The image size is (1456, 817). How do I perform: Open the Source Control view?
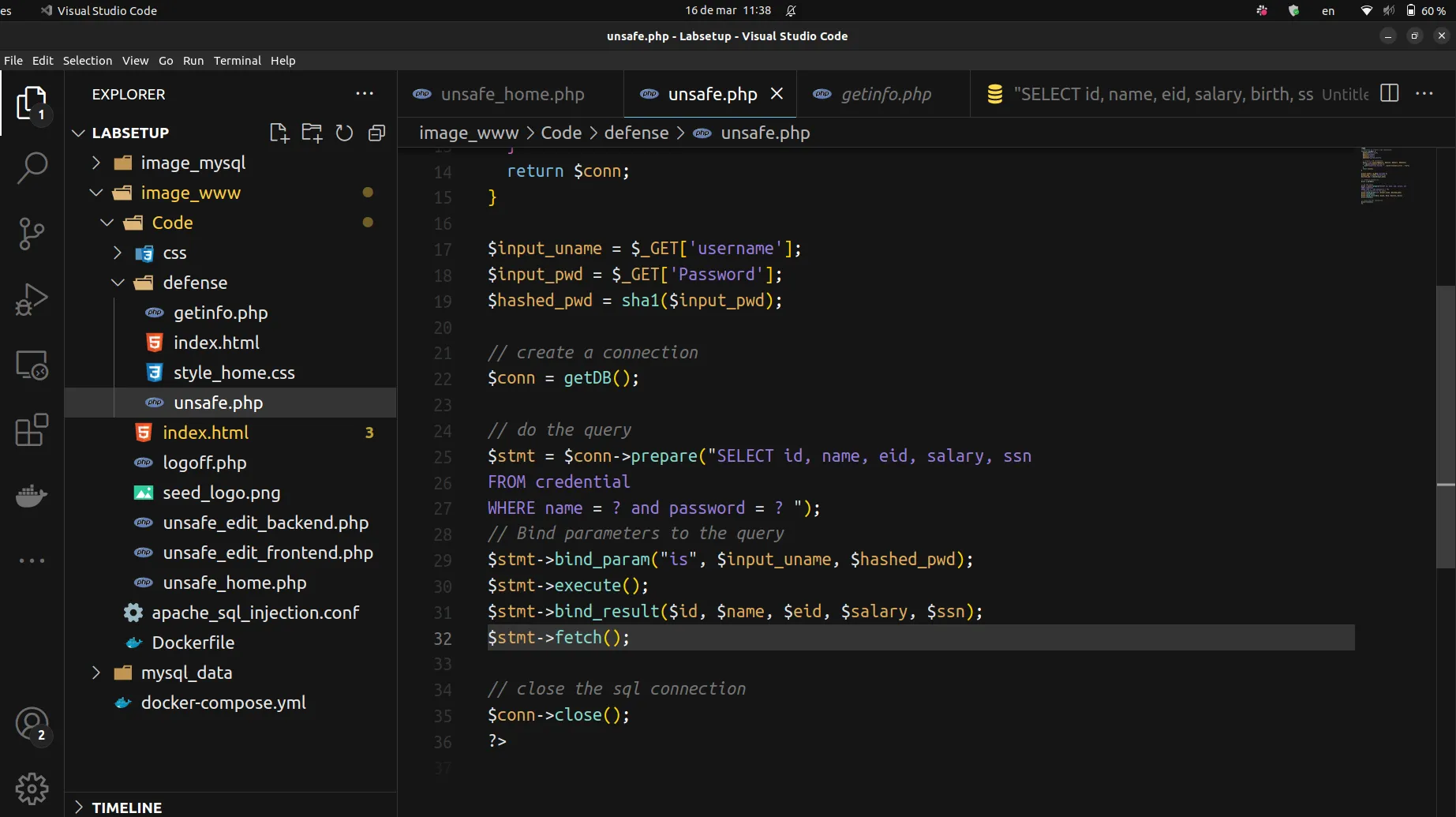32,234
